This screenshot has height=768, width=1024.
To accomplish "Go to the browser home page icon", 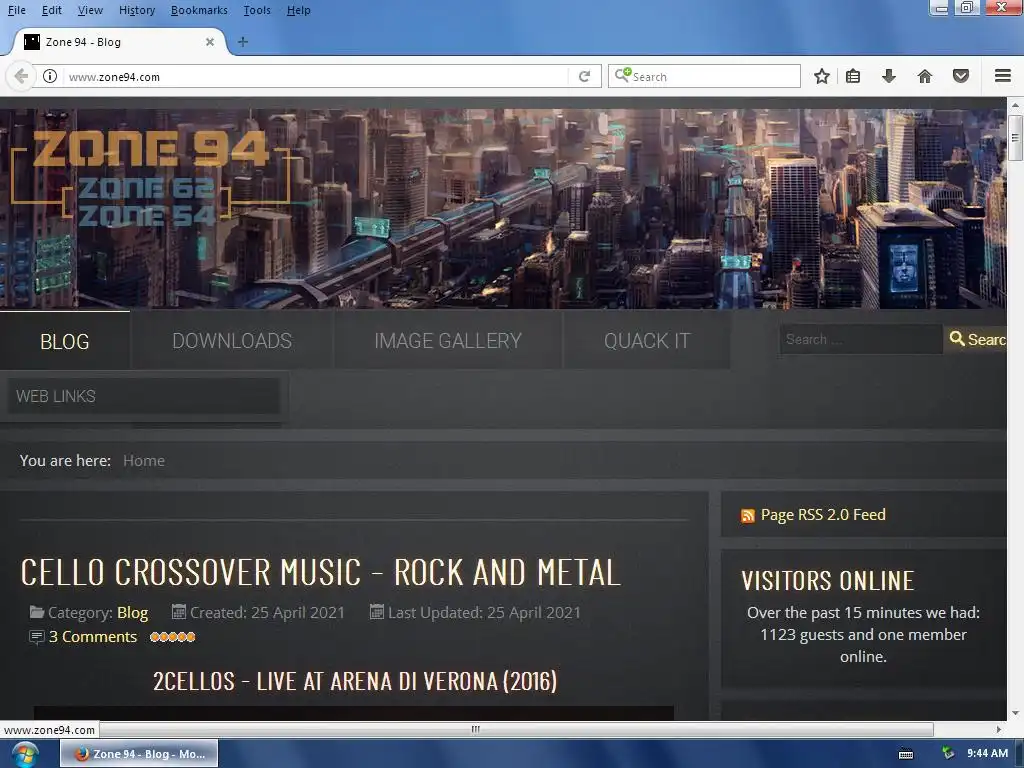I will coord(925,76).
